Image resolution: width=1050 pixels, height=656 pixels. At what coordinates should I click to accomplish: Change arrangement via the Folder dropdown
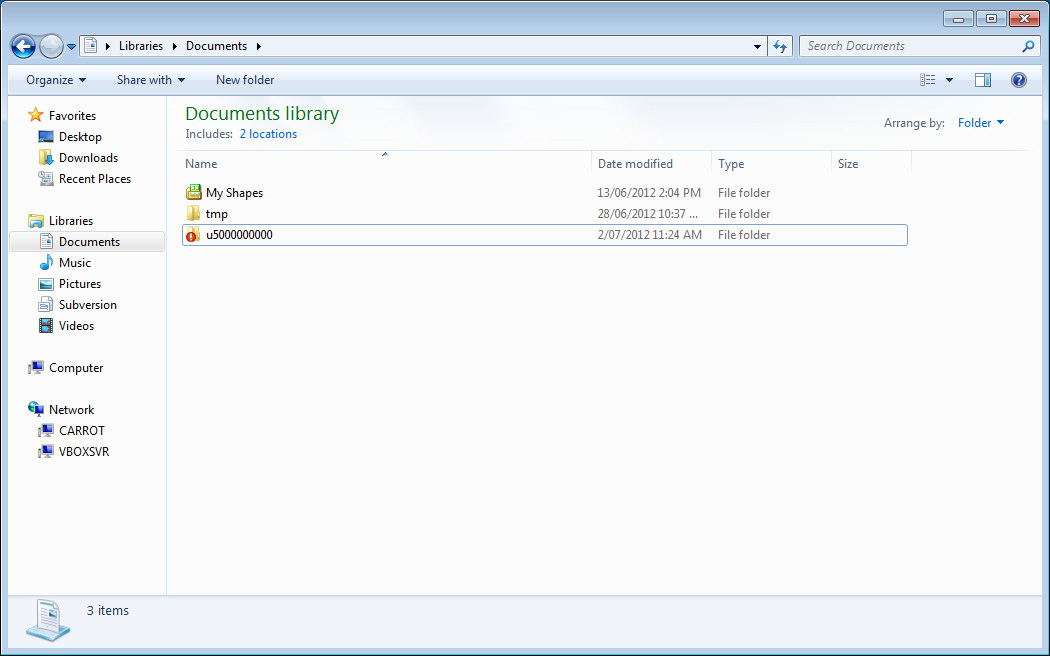pyautogui.click(x=980, y=122)
